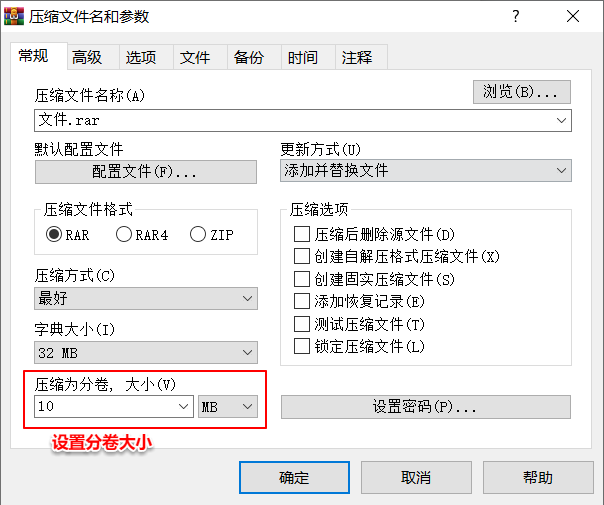
Task: Open the MB volume unit dropdown
Action: coord(229,406)
